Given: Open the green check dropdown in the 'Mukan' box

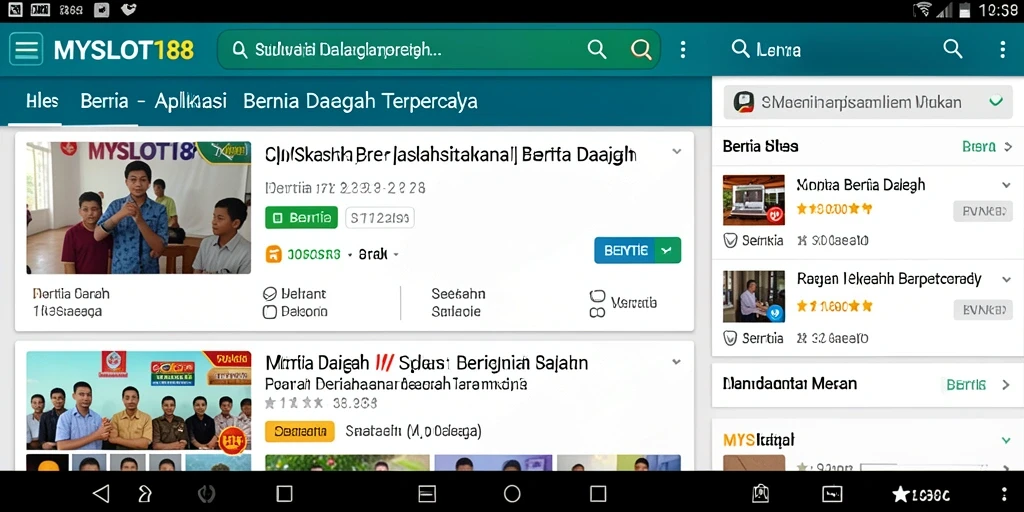Looking at the screenshot, I should [996, 102].
